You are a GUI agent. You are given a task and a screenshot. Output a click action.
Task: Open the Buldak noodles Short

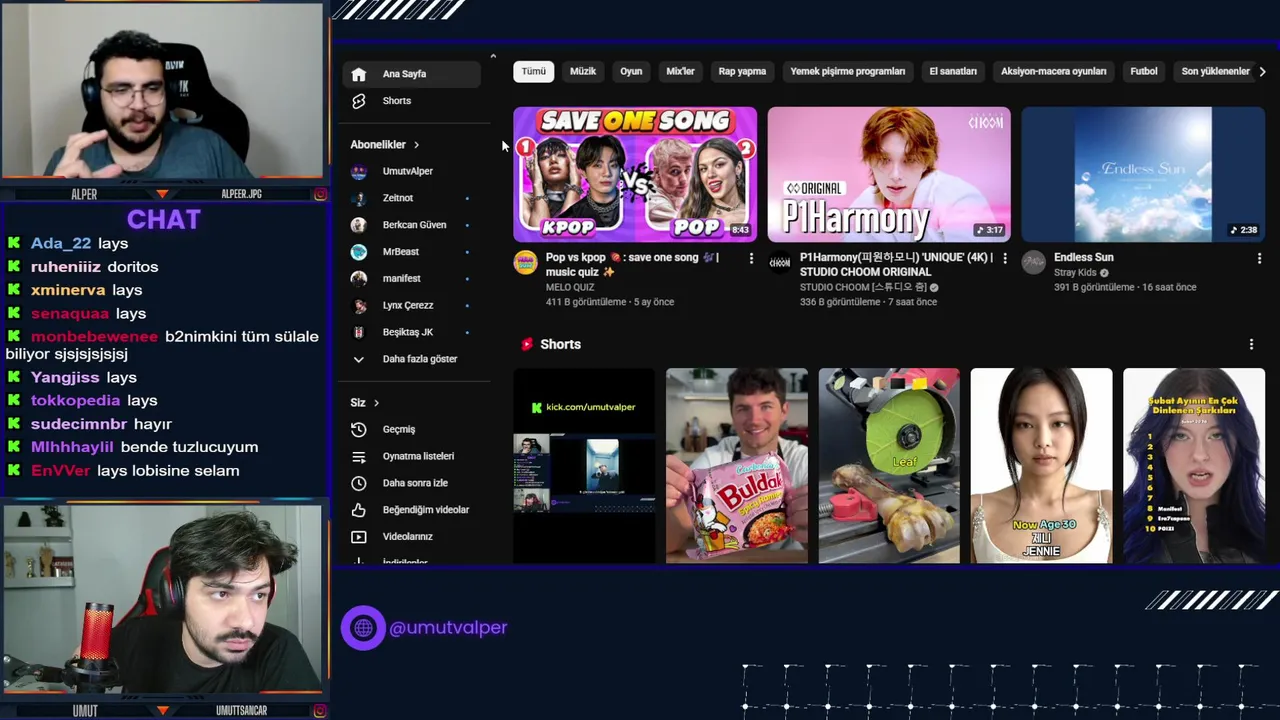coord(737,465)
